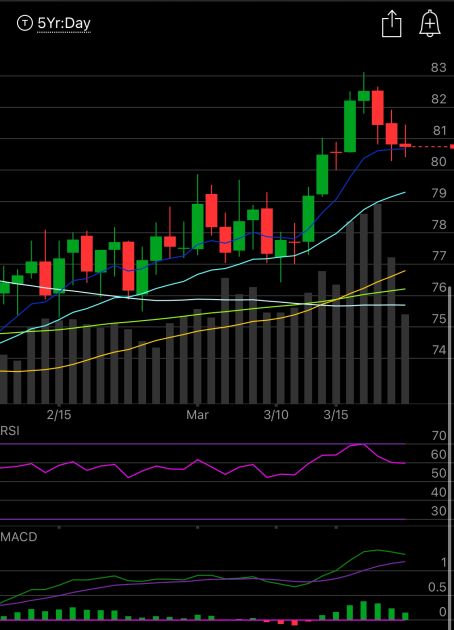Tap the RSI 30 level label
This screenshot has height=630, width=454.
(x=439, y=511)
